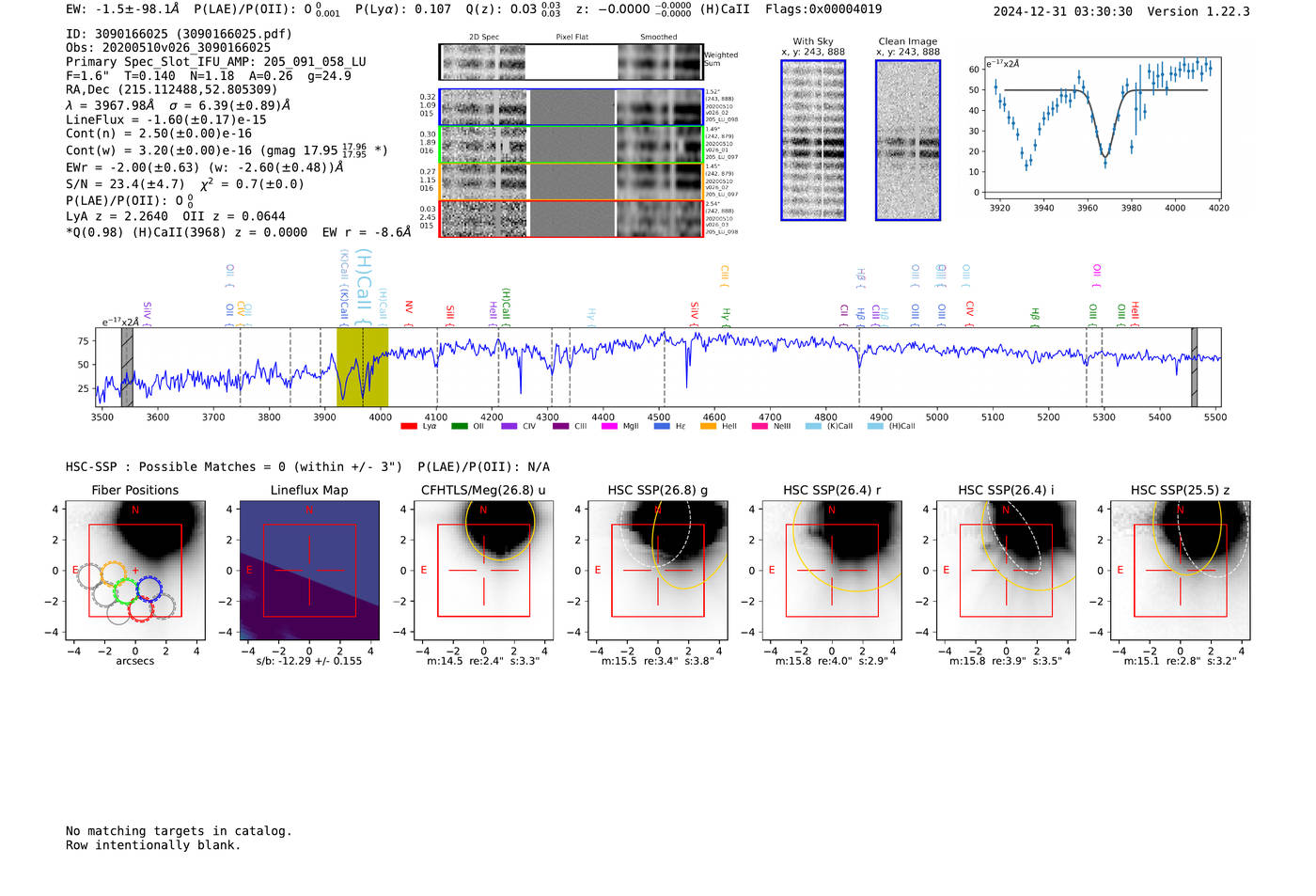The width and height of the screenshot is (1316, 896).
Task: Click the orange HeII legend swatch
Action: coord(709,427)
